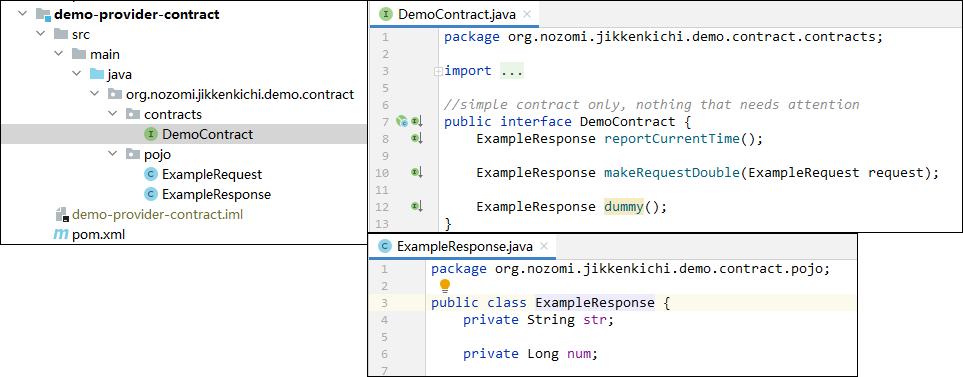963x377 pixels.
Task: Click the class icon next to ExampleRequest
Action: point(150,174)
